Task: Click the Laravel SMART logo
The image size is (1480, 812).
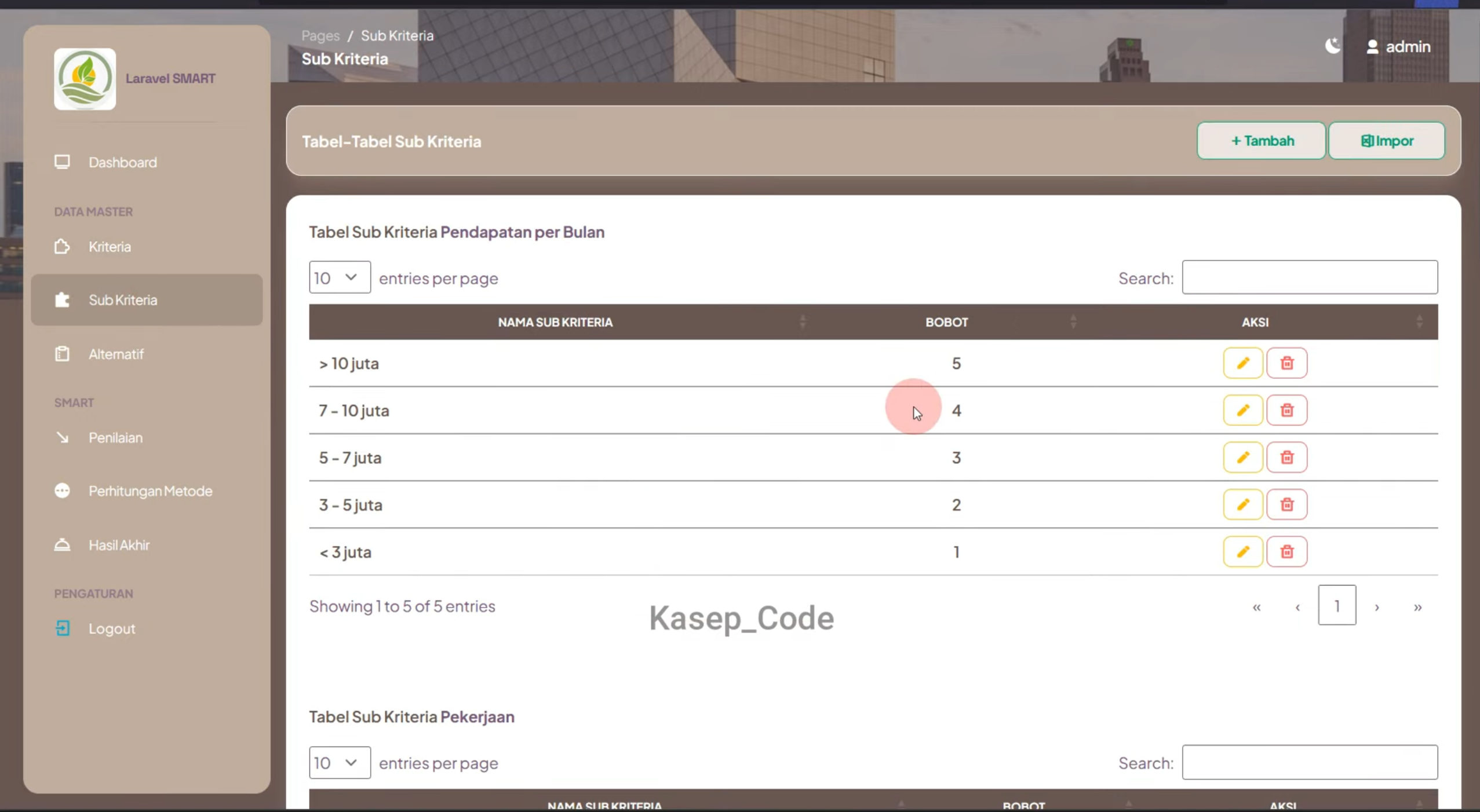Action: (85, 79)
